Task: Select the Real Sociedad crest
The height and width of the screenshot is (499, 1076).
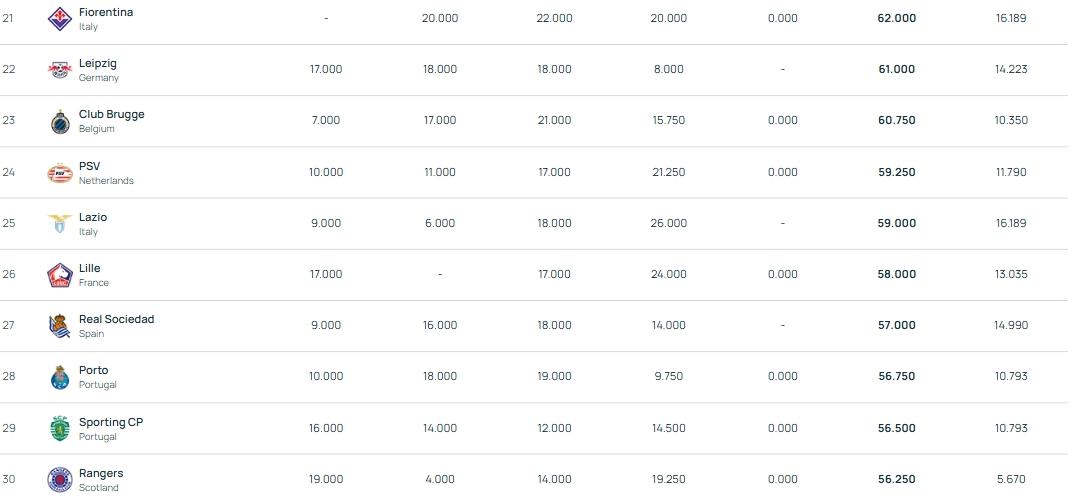Action: point(60,326)
